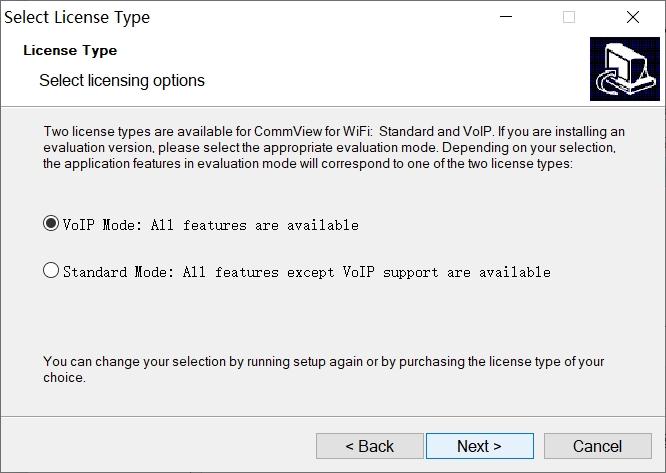Image resolution: width=666 pixels, height=473 pixels.
Task: Select the VoIP Mode radio button
Action: (x=51, y=224)
